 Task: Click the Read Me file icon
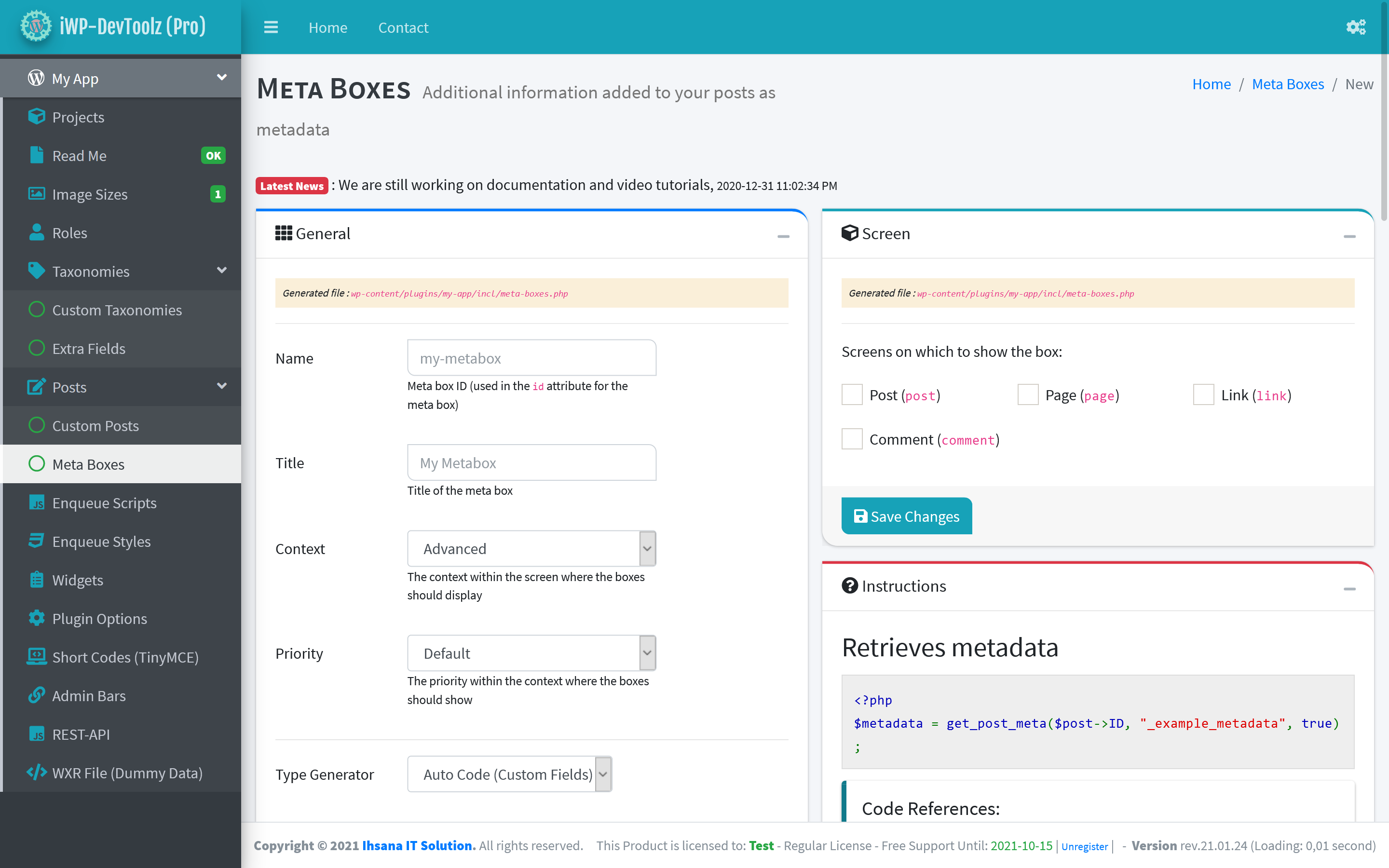pyautogui.click(x=36, y=155)
